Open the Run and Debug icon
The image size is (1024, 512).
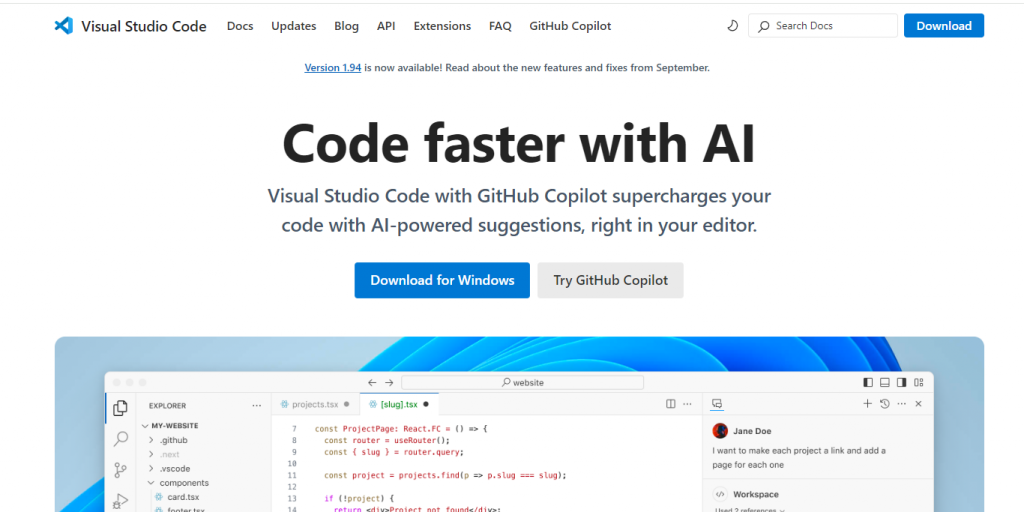[x=120, y=501]
